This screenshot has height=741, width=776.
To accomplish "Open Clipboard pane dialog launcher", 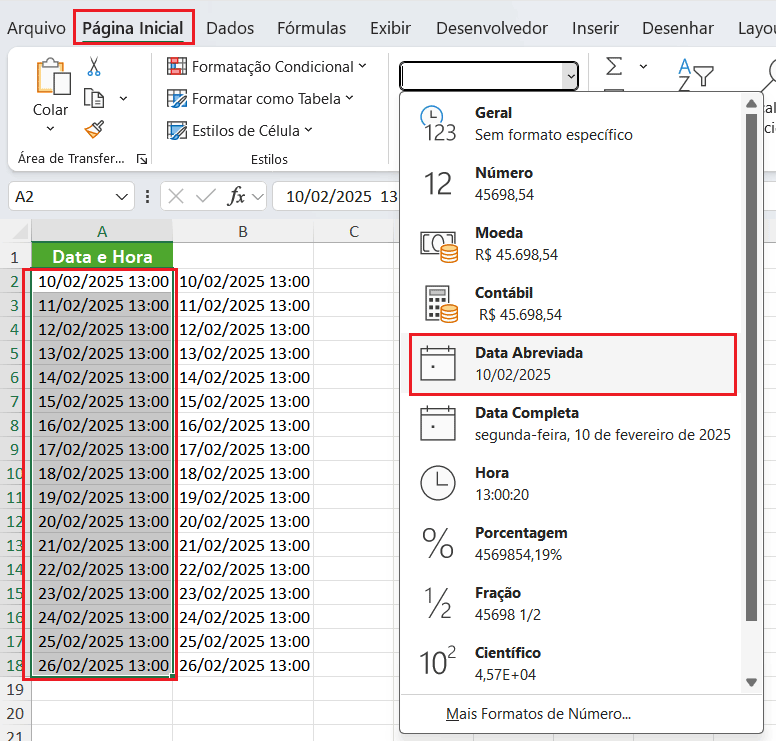I will pyautogui.click(x=142, y=159).
